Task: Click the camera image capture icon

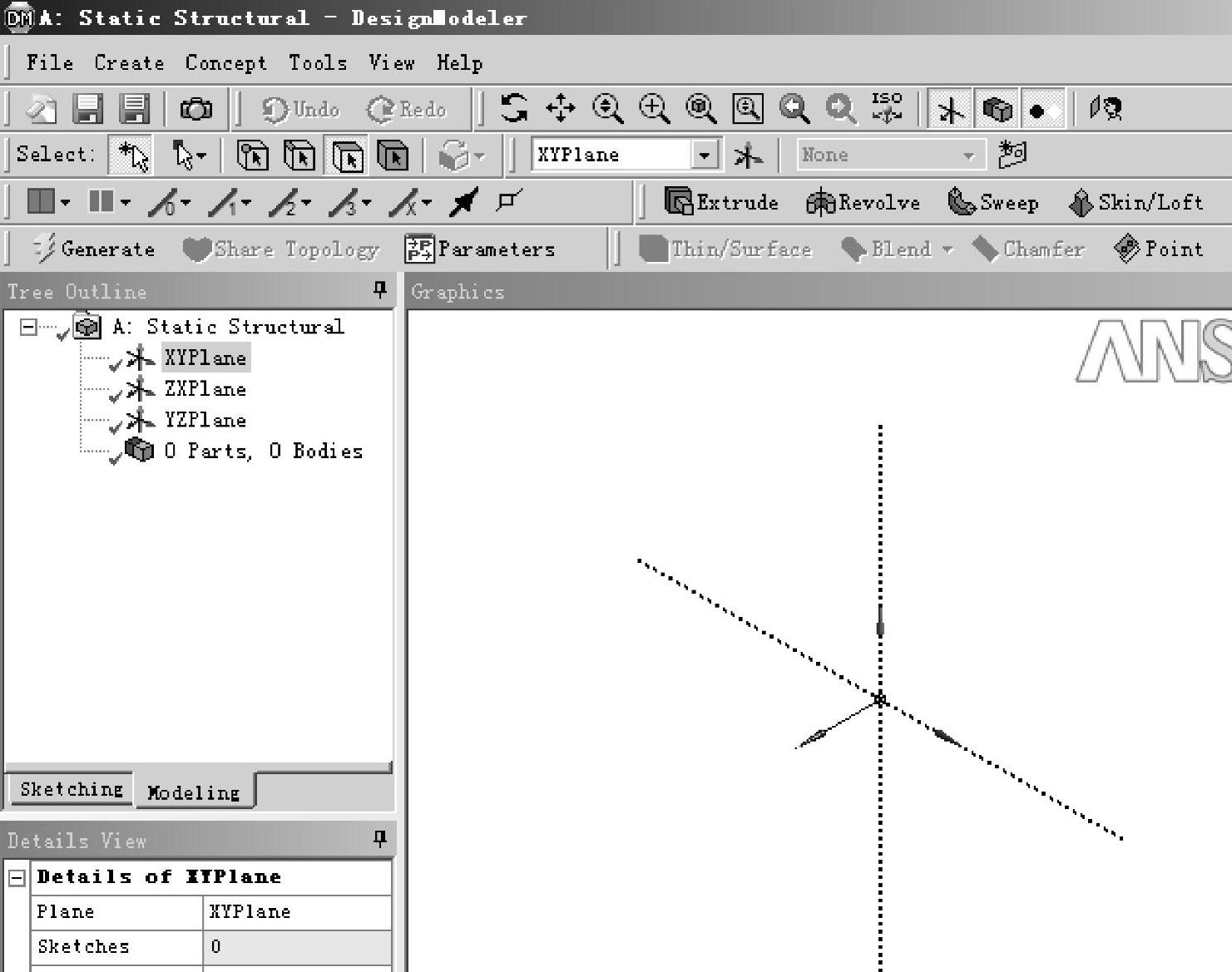Action: tap(196, 108)
